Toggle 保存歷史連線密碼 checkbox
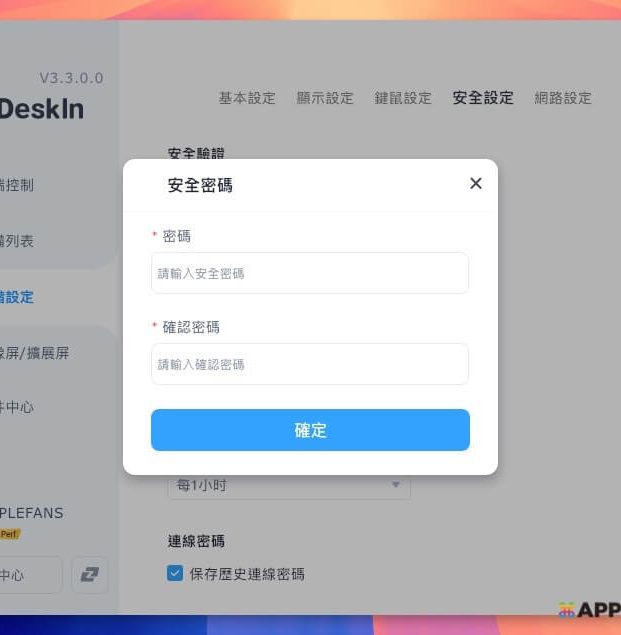 point(175,573)
